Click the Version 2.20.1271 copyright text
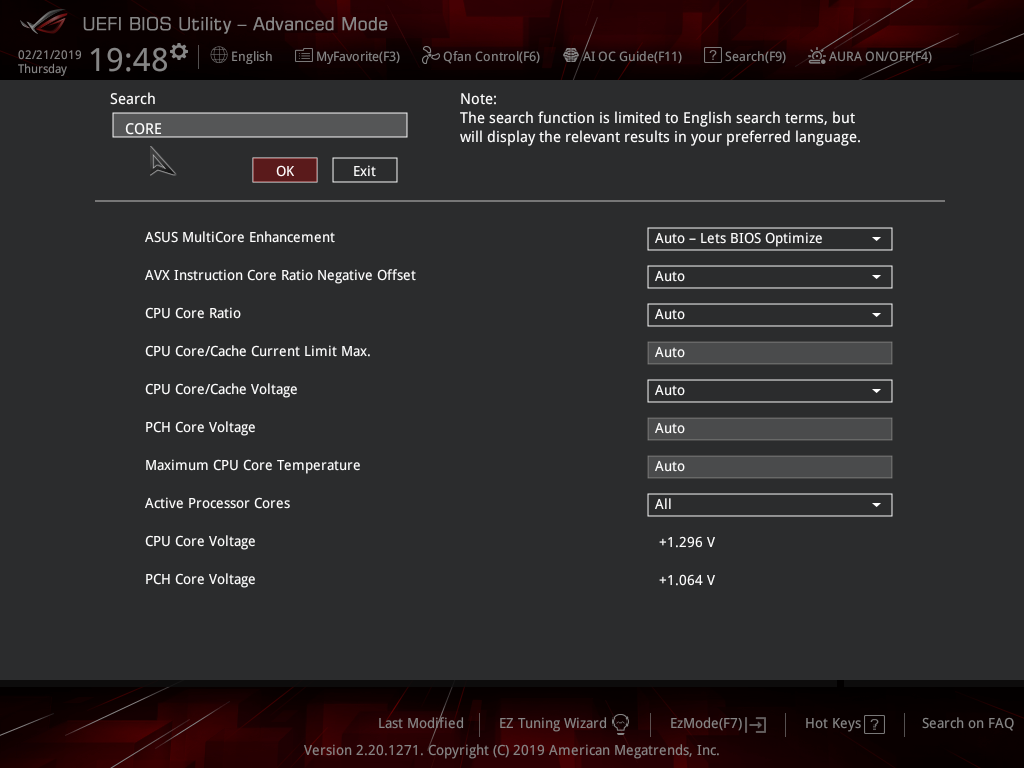1024x768 pixels. (x=511, y=750)
